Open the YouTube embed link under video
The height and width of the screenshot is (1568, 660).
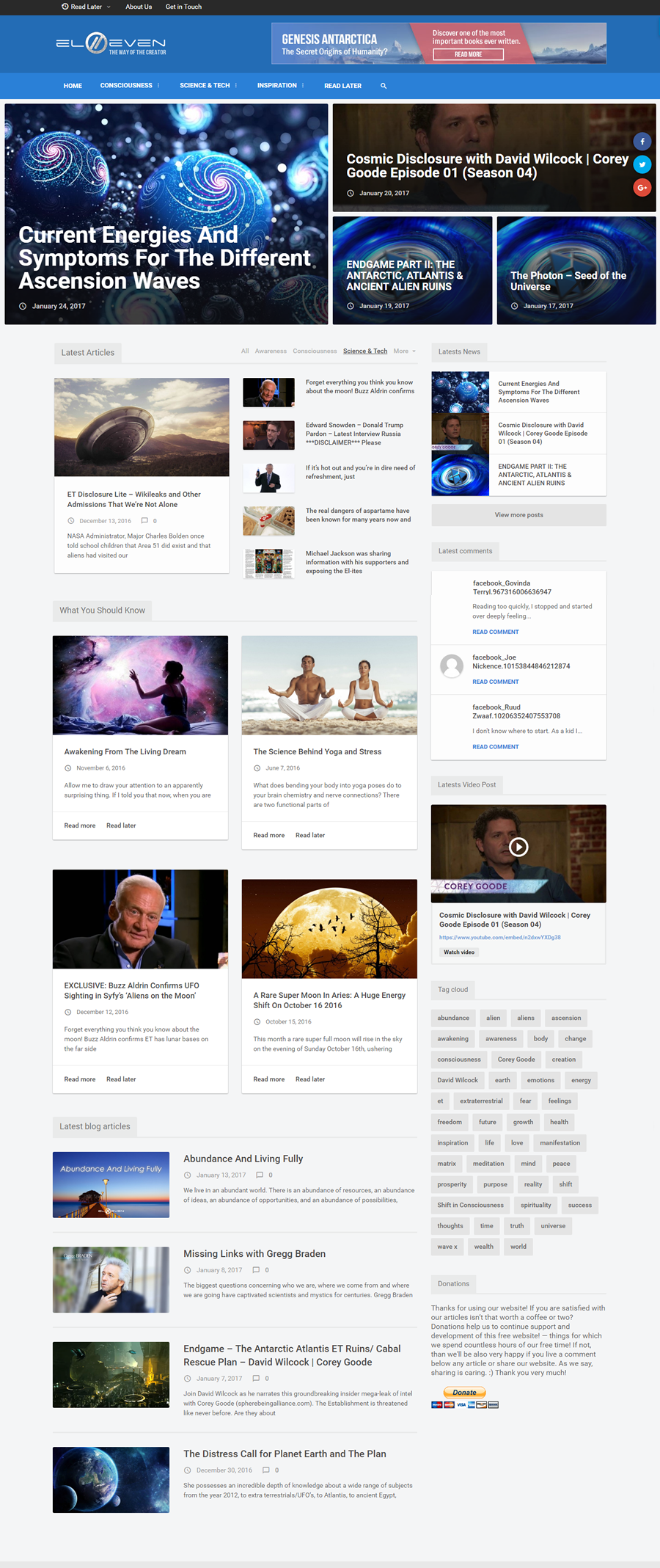(500, 938)
